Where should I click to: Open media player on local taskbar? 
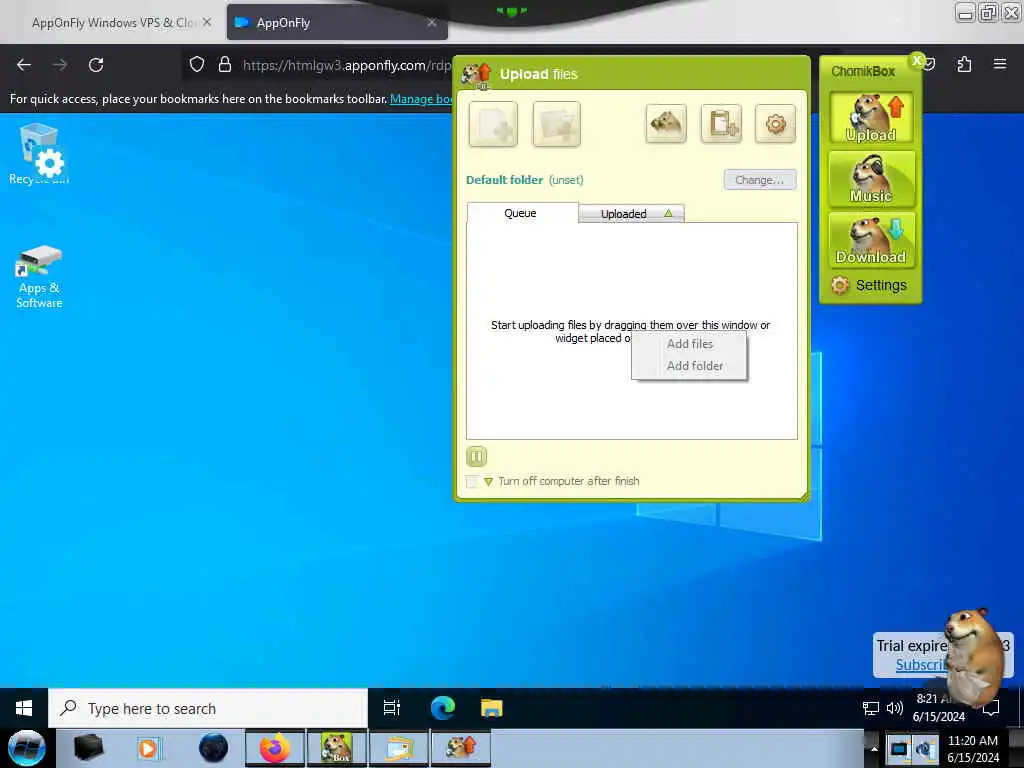148,748
